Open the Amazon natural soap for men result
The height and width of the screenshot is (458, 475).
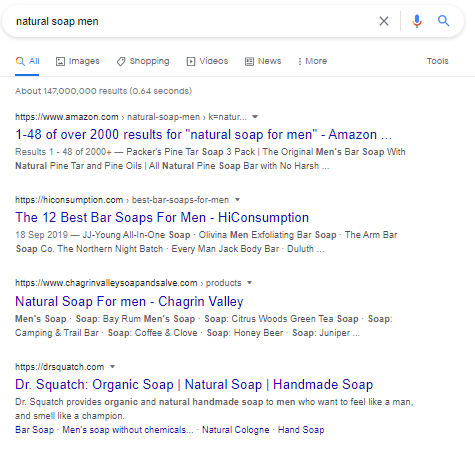pyautogui.click(x=203, y=135)
